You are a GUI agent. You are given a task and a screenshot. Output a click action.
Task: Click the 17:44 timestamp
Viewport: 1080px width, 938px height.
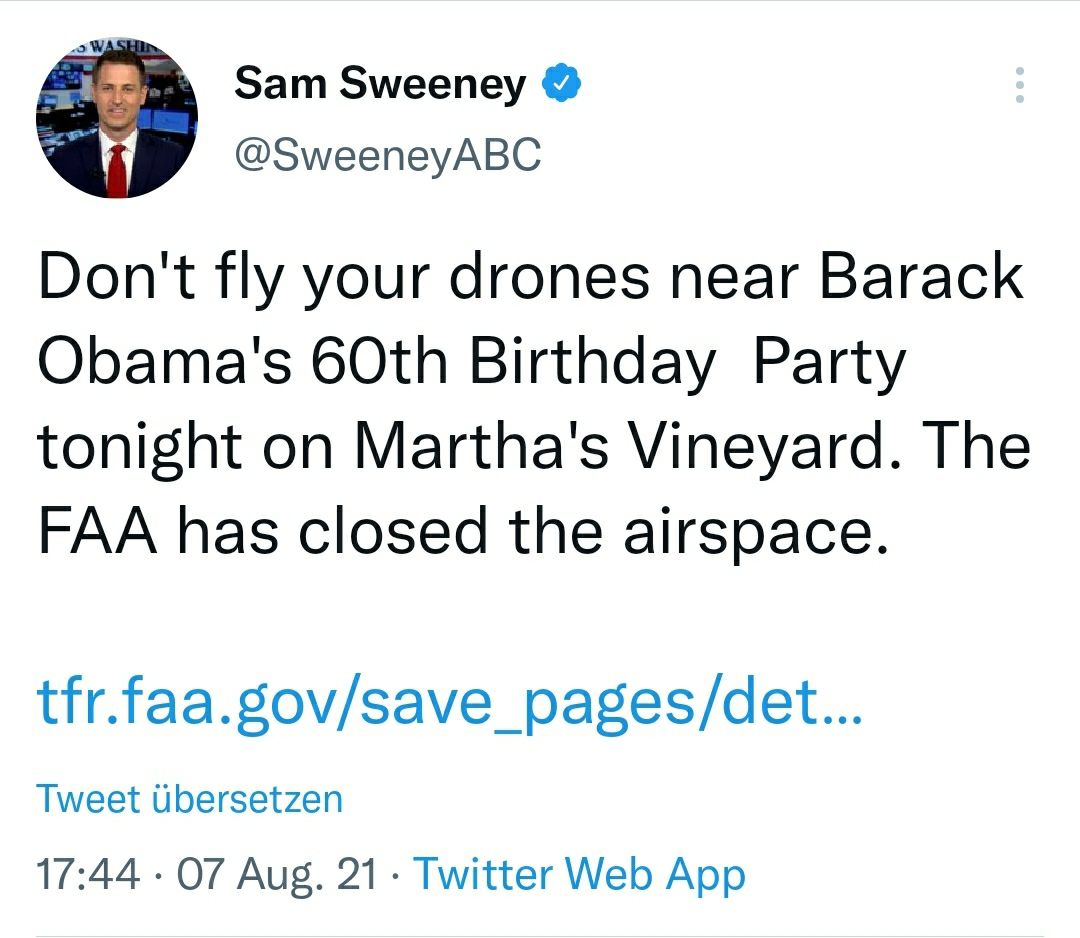(88, 875)
